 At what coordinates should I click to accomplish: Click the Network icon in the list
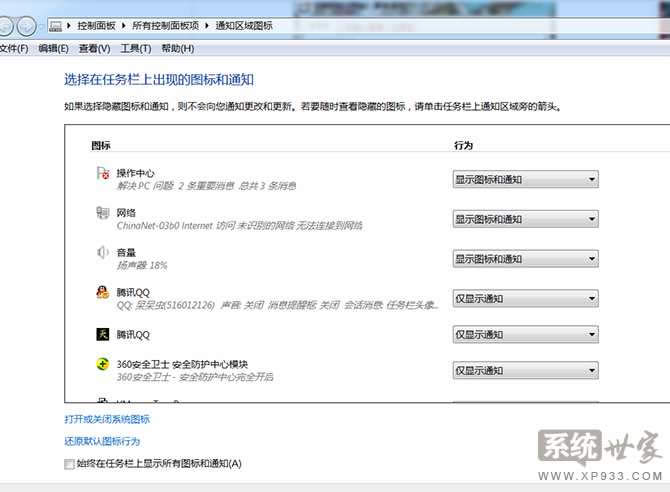pos(103,212)
